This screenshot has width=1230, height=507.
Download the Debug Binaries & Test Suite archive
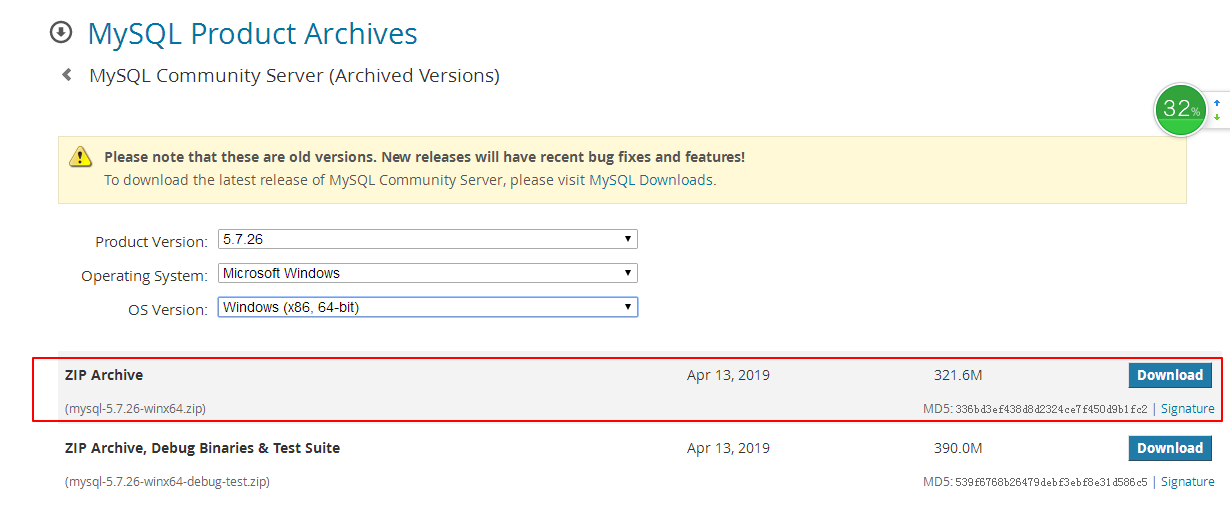1169,448
